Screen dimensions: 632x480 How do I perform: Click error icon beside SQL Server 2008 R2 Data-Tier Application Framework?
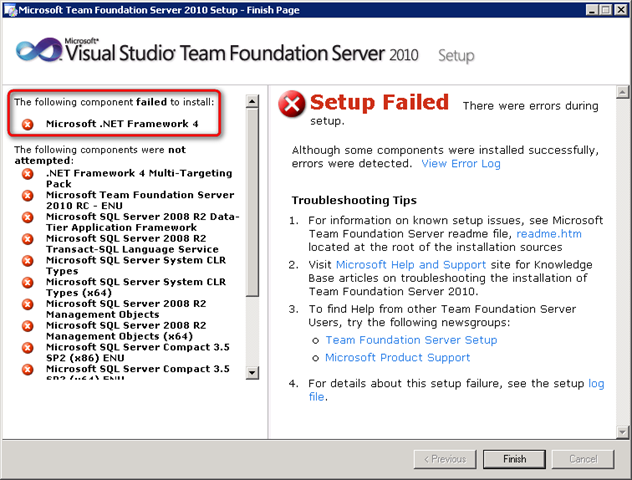28,219
